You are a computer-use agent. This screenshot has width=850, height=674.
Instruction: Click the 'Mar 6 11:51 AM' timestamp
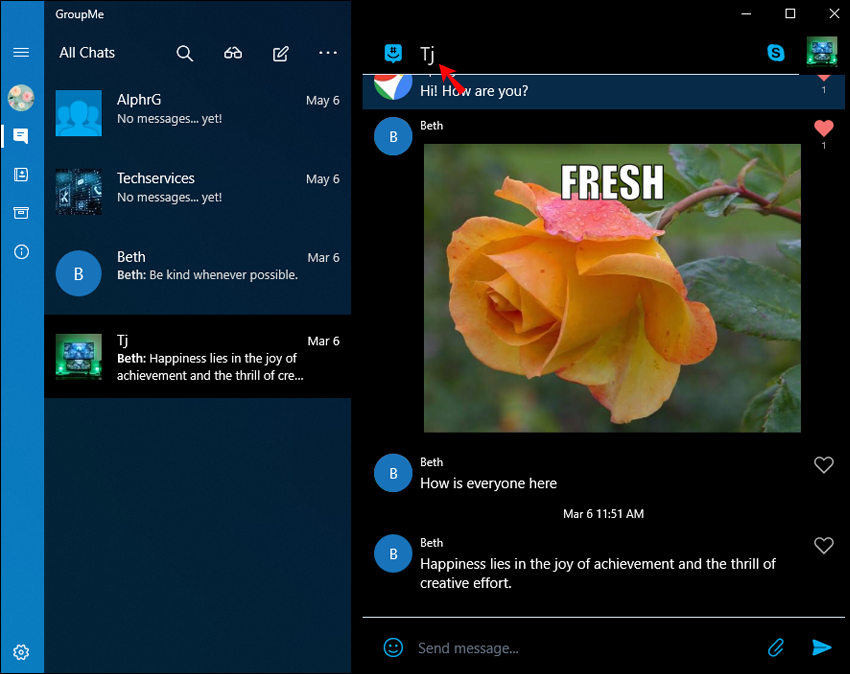tap(603, 513)
